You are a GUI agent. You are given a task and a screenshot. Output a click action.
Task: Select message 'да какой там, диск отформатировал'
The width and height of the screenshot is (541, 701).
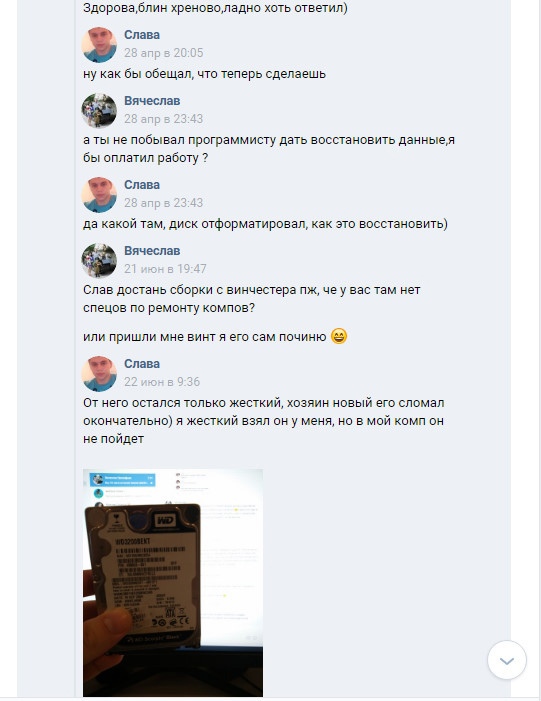coord(265,224)
